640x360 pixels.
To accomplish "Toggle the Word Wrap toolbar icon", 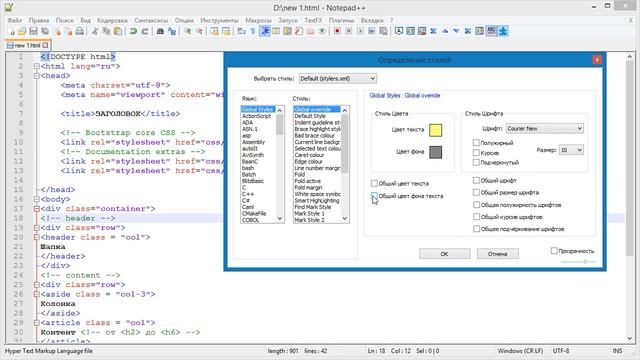I will pyautogui.click(x=242, y=31).
